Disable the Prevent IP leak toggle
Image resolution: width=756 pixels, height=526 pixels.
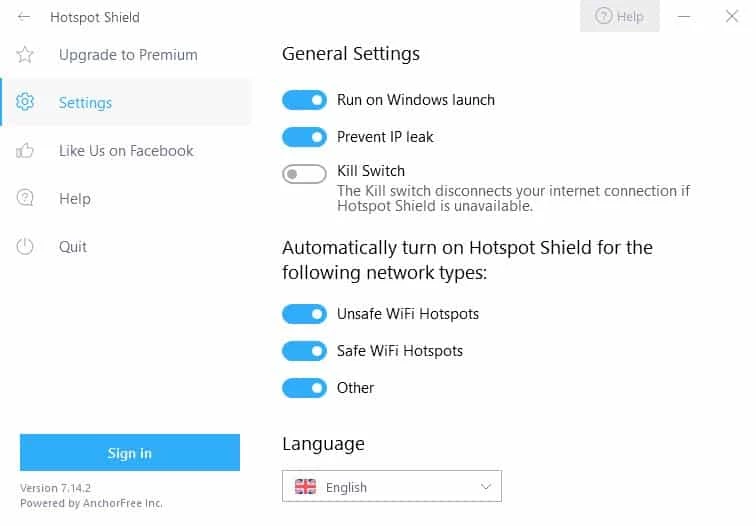coord(304,137)
